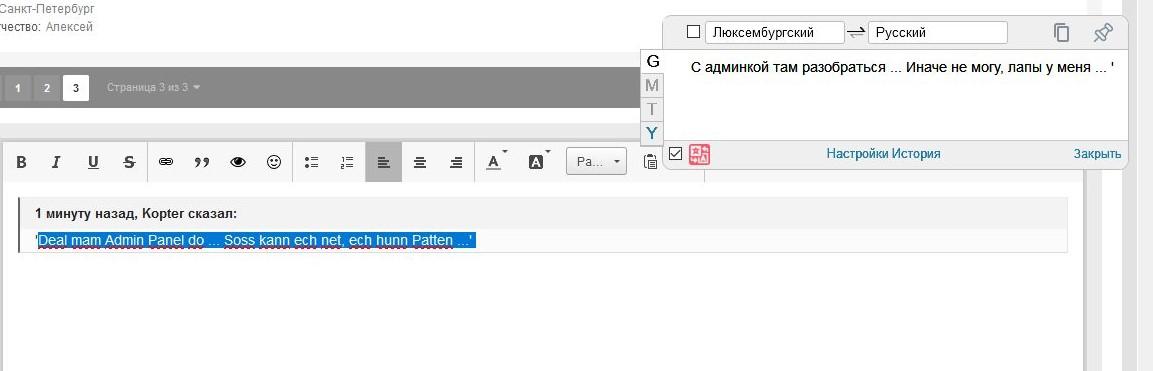Image resolution: width=1153 pixels, height=371 pixels.
Task: Click the eye spoiler icon
Action: pos(238,162)
